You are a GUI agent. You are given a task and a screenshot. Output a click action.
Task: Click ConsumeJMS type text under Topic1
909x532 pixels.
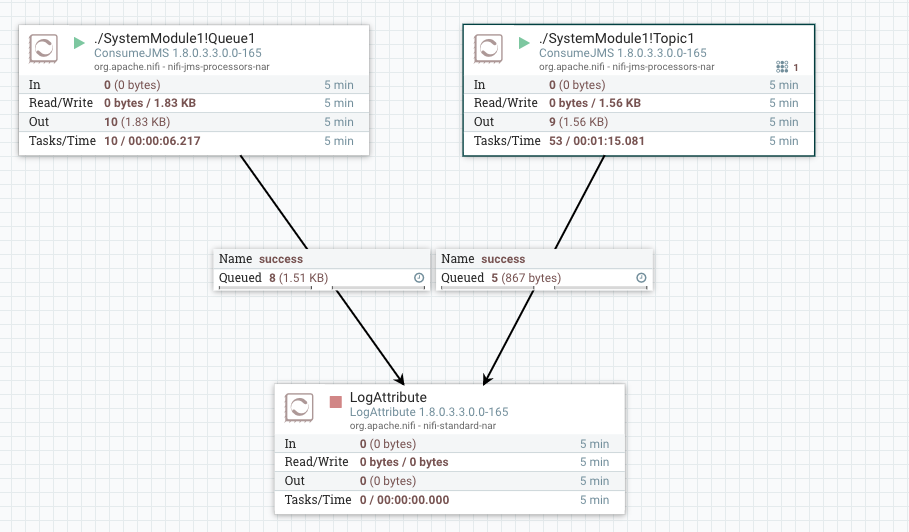click(x=623, y=53)
